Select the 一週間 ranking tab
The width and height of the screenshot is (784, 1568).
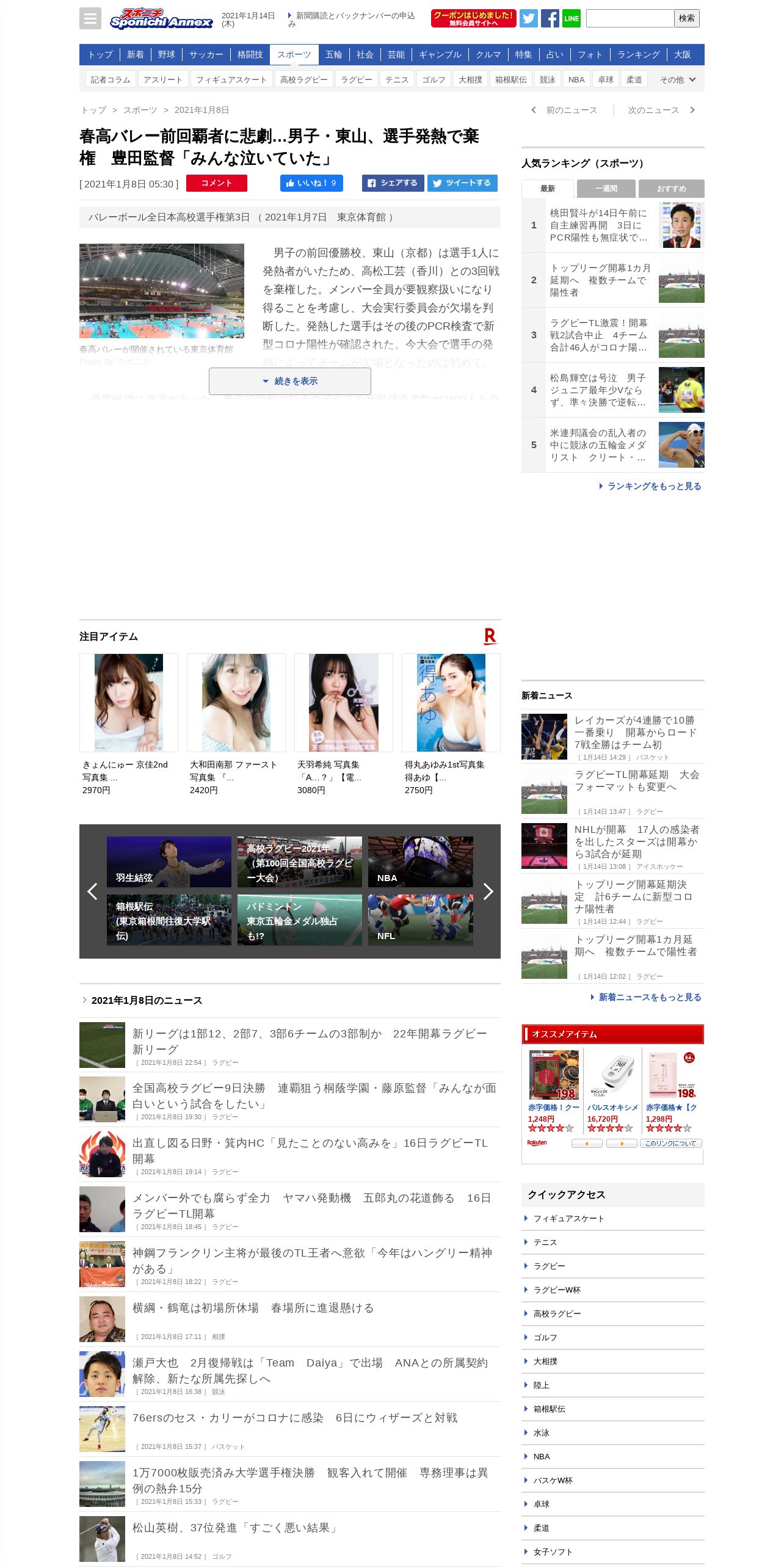pos(606,189)
